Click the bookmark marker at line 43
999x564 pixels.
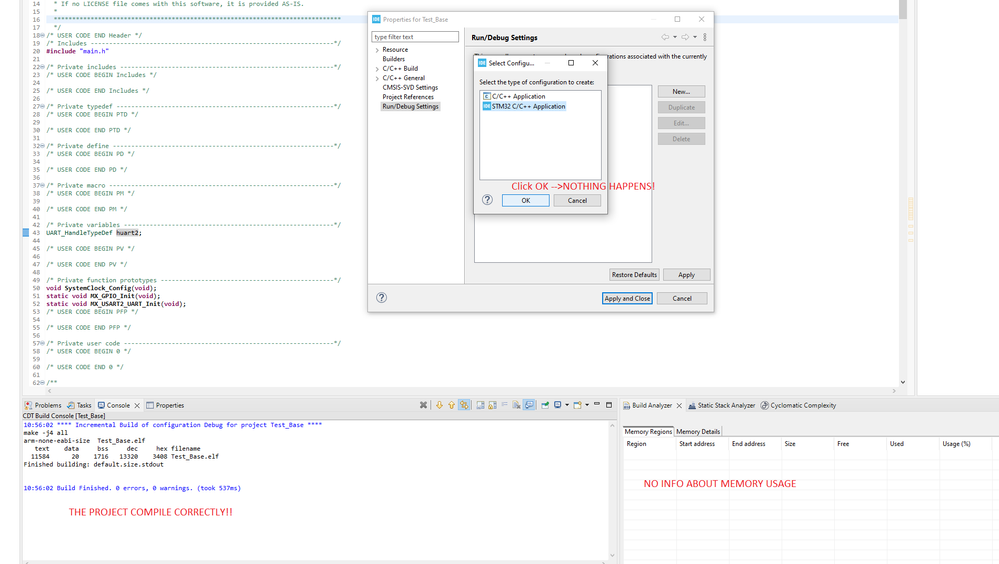click(x=26, y=233)
